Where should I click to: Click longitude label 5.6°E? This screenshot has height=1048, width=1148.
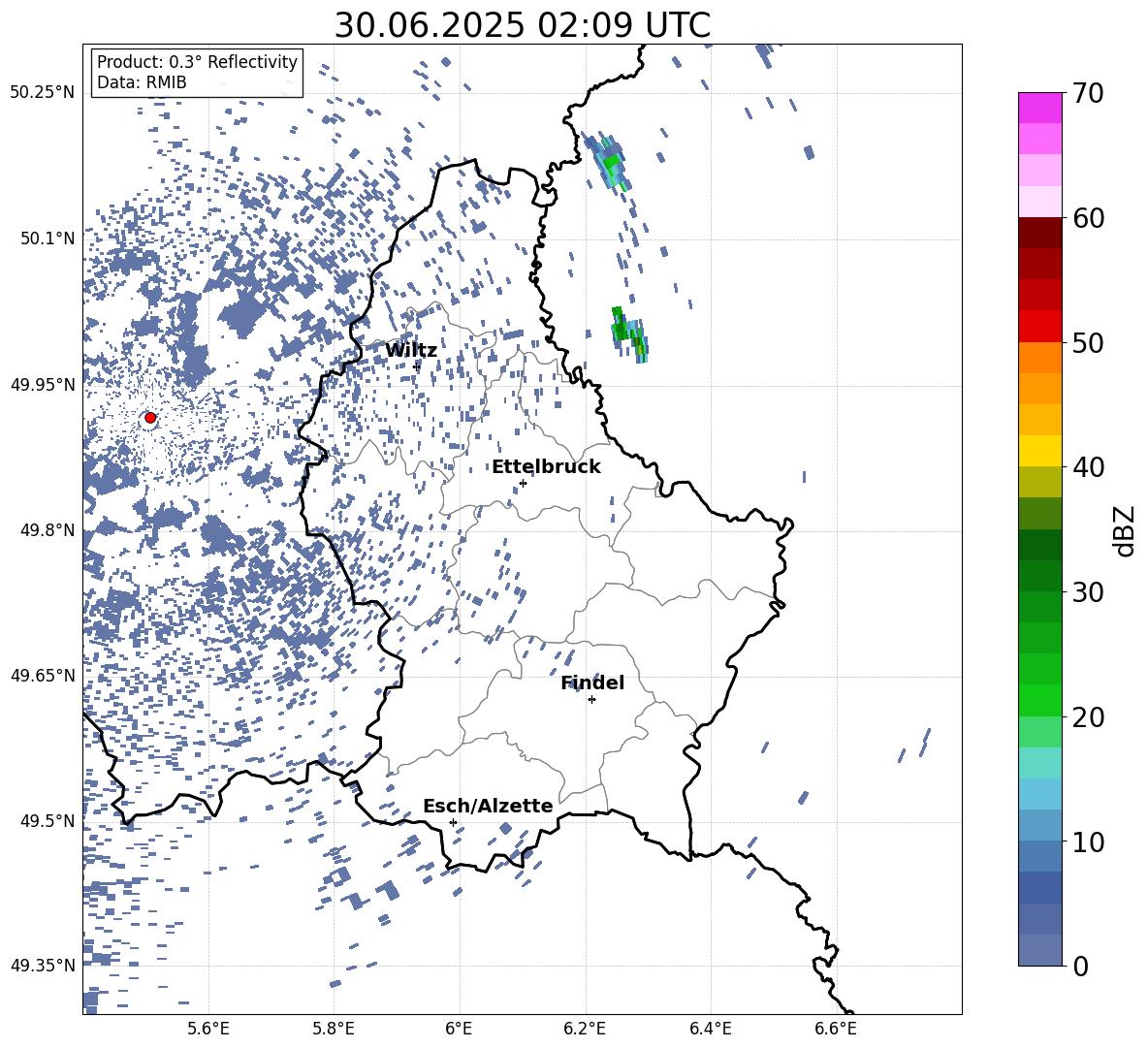[x=208, y=1029]
